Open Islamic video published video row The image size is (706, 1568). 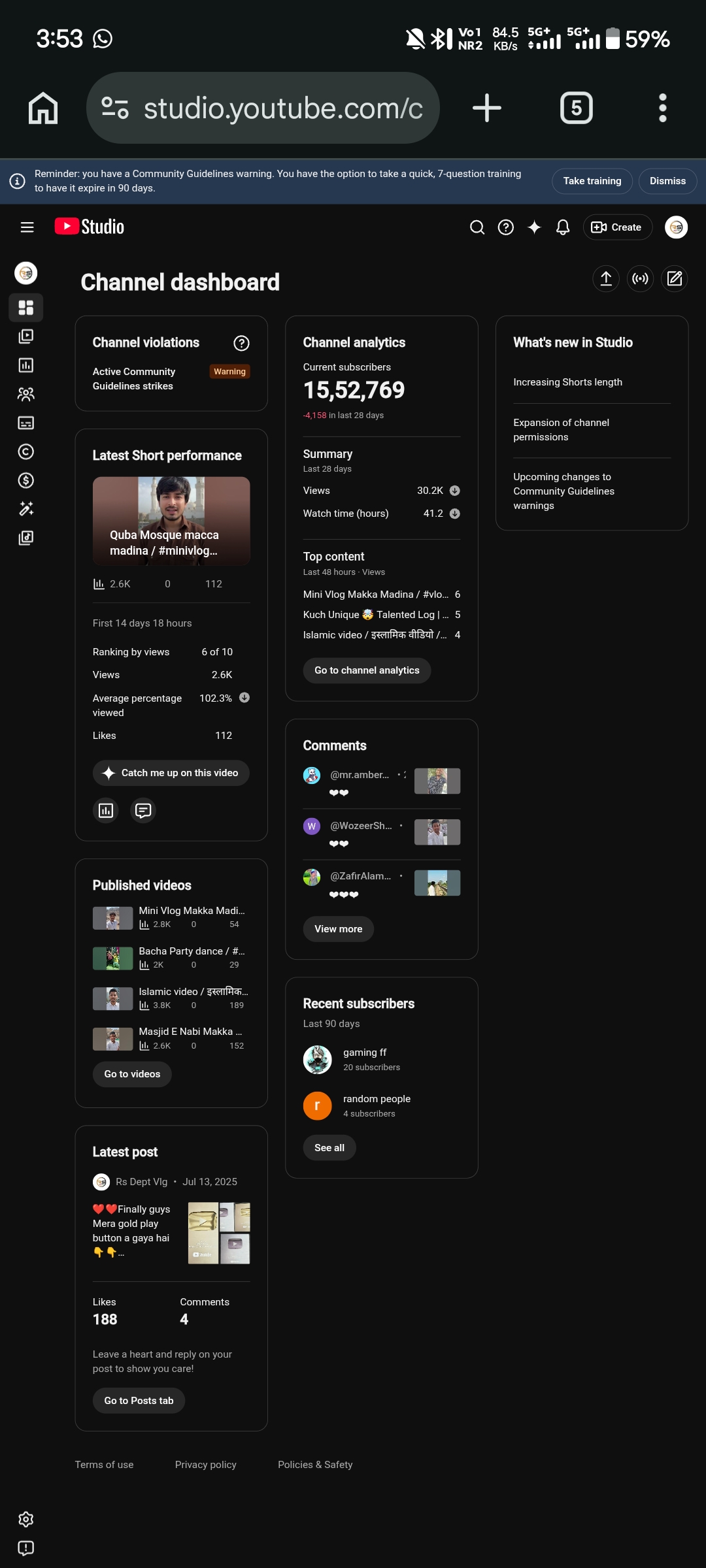pyautogui.click(x=171, y=998)
